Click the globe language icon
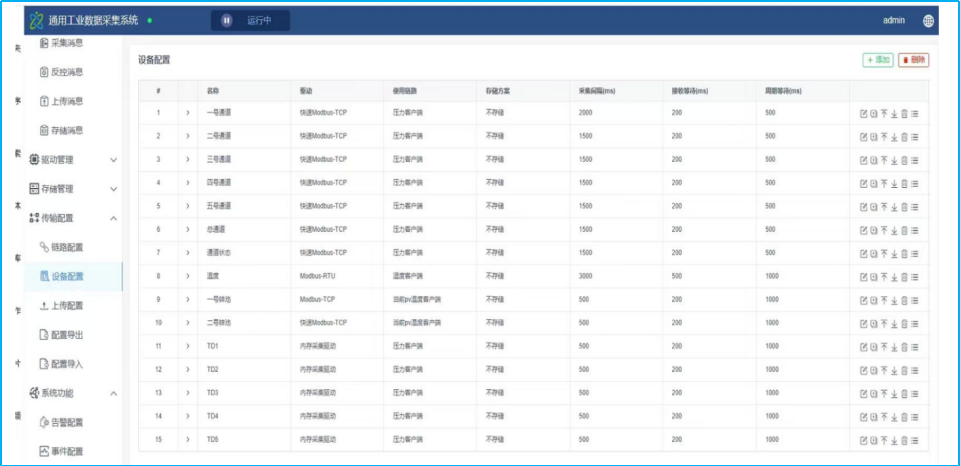Image resolution: width=960 pixels, height=466 pixels. tap(928, 21)
